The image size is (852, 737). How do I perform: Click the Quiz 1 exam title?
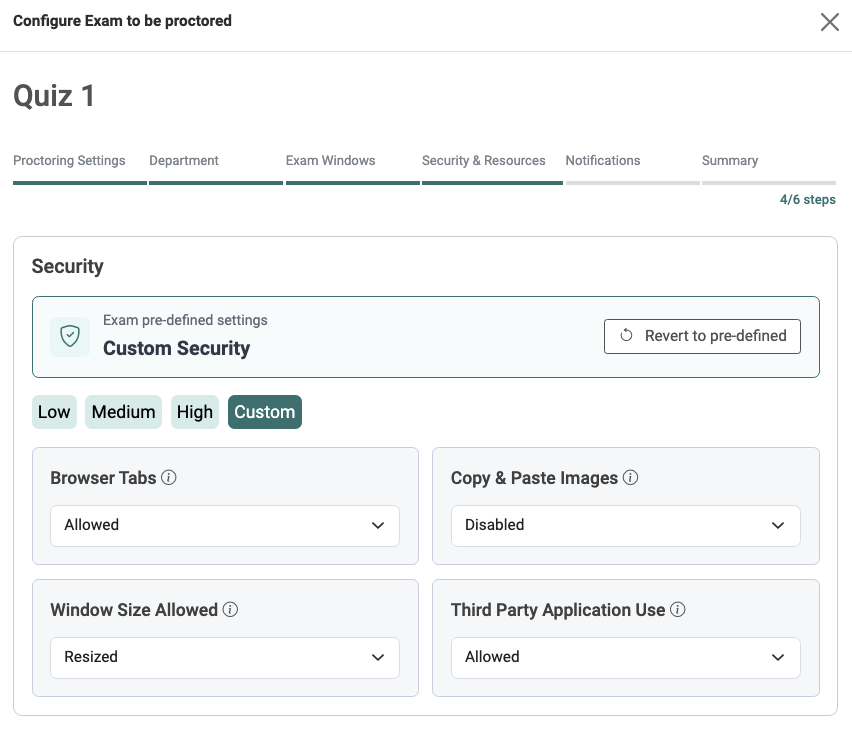coord(54,96)
